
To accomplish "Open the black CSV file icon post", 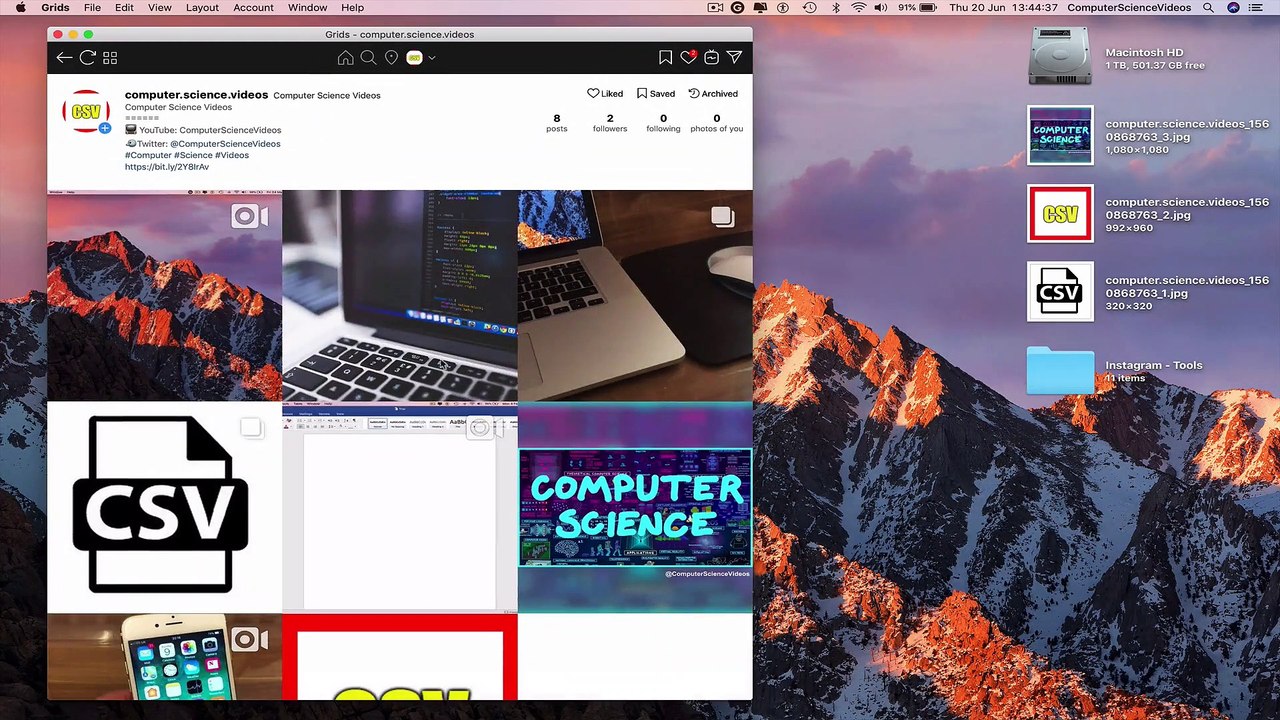I will pyautogui.click(x=164, y=507).
